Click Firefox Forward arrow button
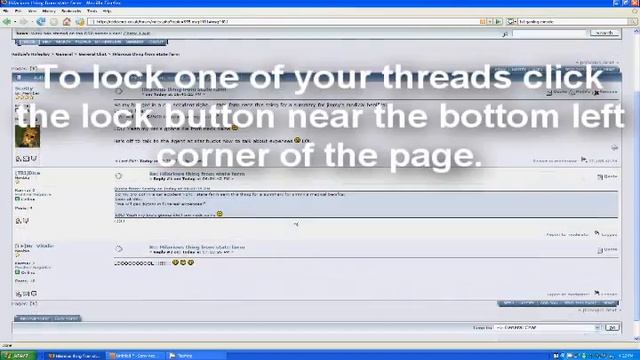Screen dimensions: 640x360 point(23,21)
